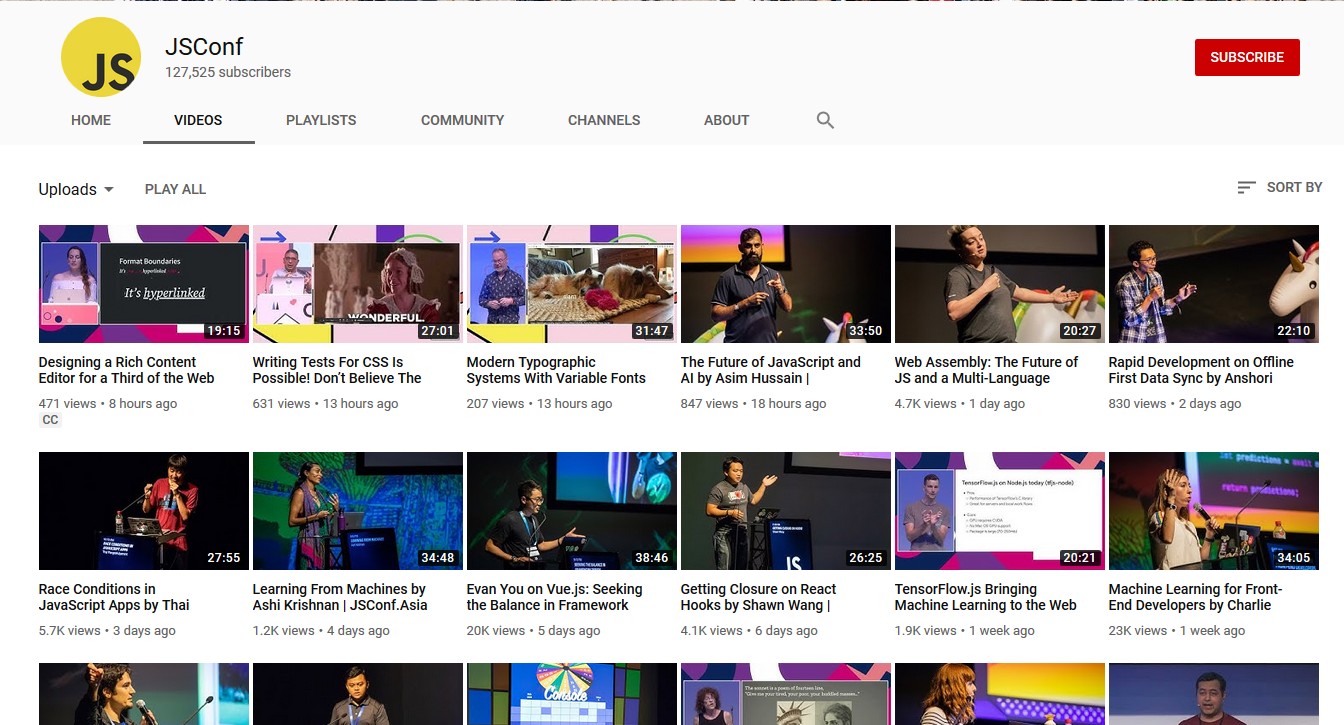Click '1.9K views • 1 week ago' text
This screenshot has width=1344, height=725.
click(967, 631)
